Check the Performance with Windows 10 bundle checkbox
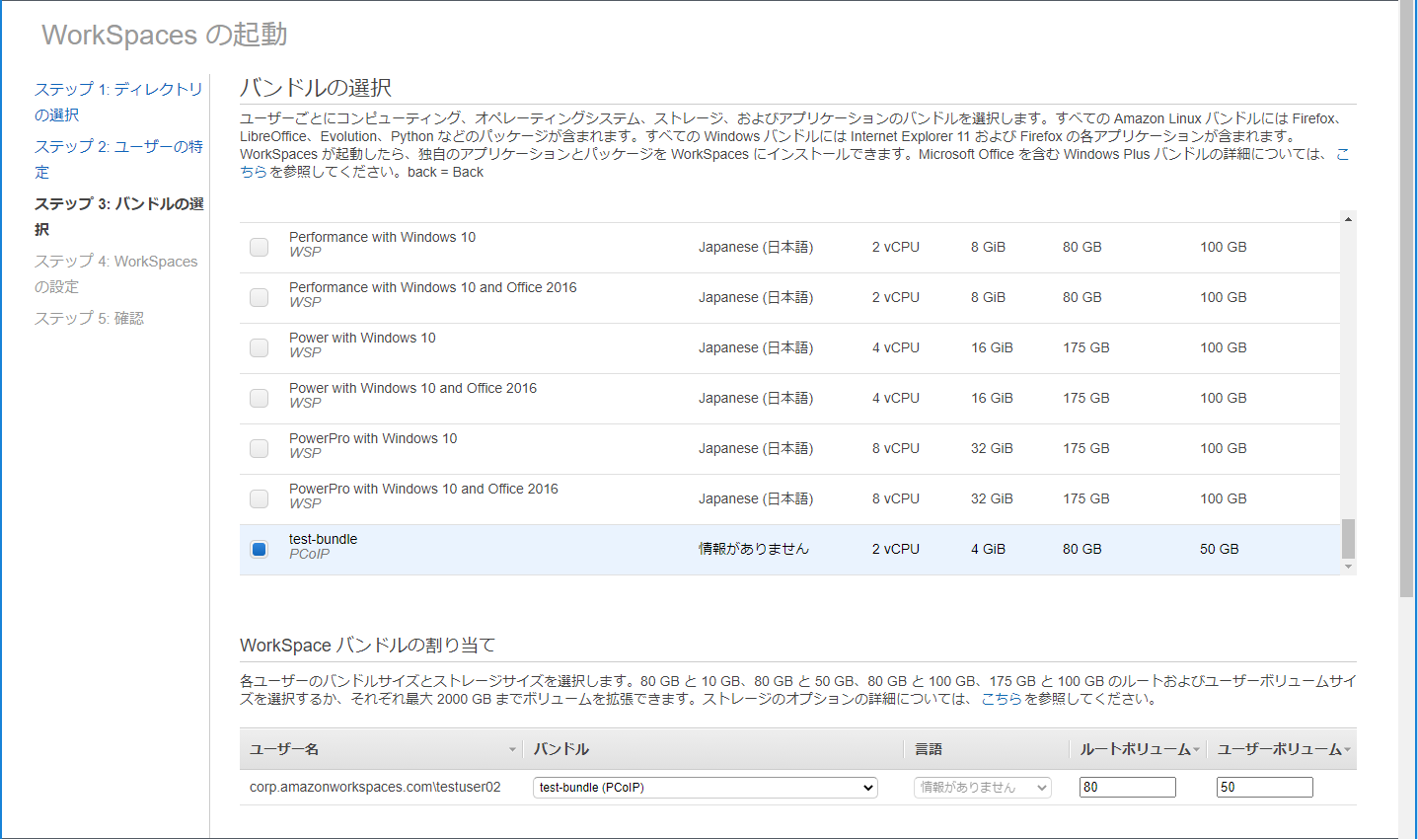 click(x=259, y=247)
